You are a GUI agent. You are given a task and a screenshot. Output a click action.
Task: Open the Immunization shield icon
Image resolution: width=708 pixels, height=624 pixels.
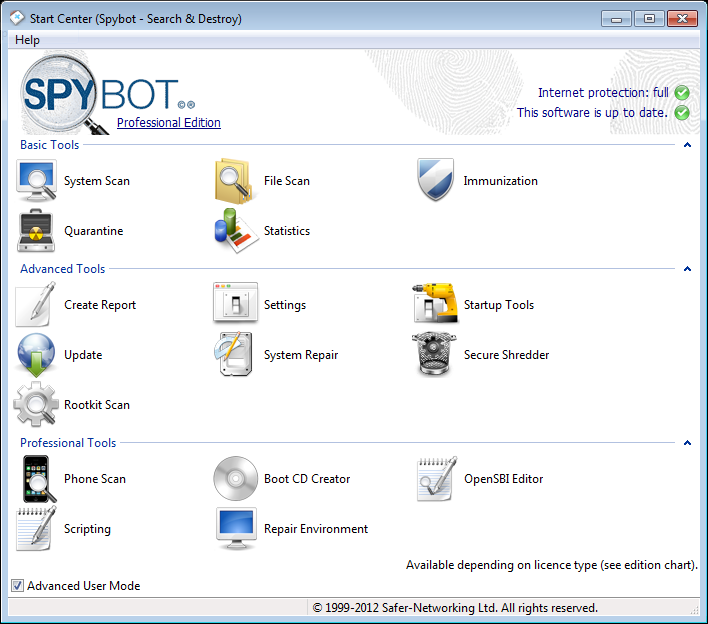pyautogui.click(x=436, y=181)
